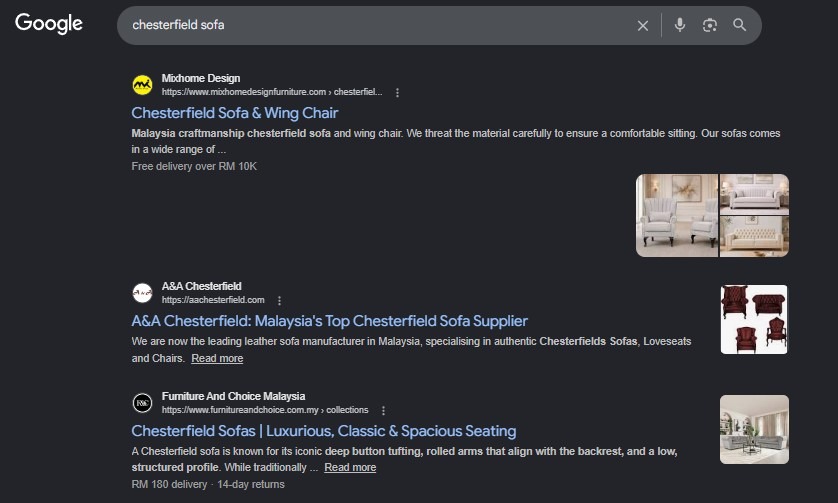The width and height of the screenshot is (838, 503).
Task: Open options for Mixhome Design result
Action: click(397, 92)
